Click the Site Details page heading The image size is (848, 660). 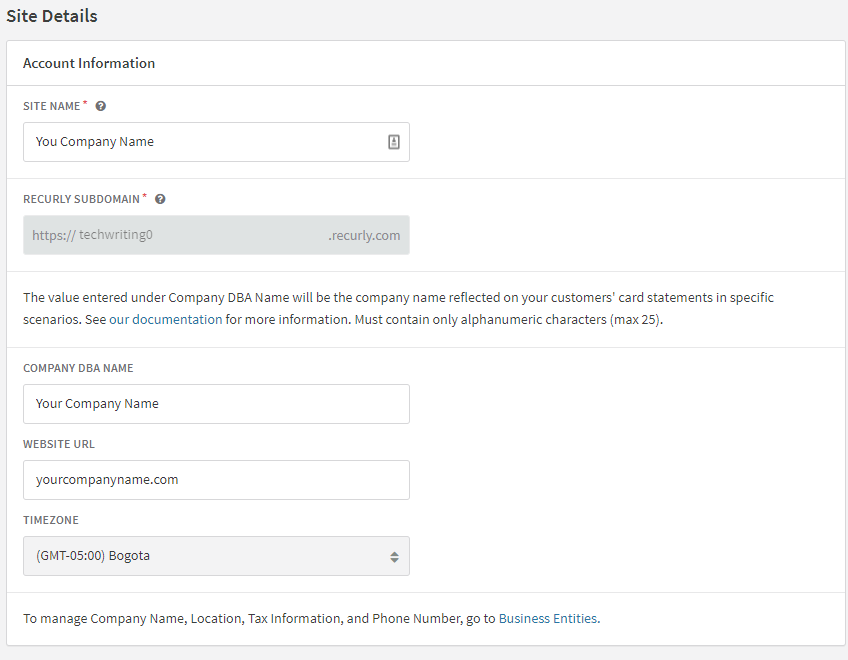pyautogui.click(x=52, y=16)
